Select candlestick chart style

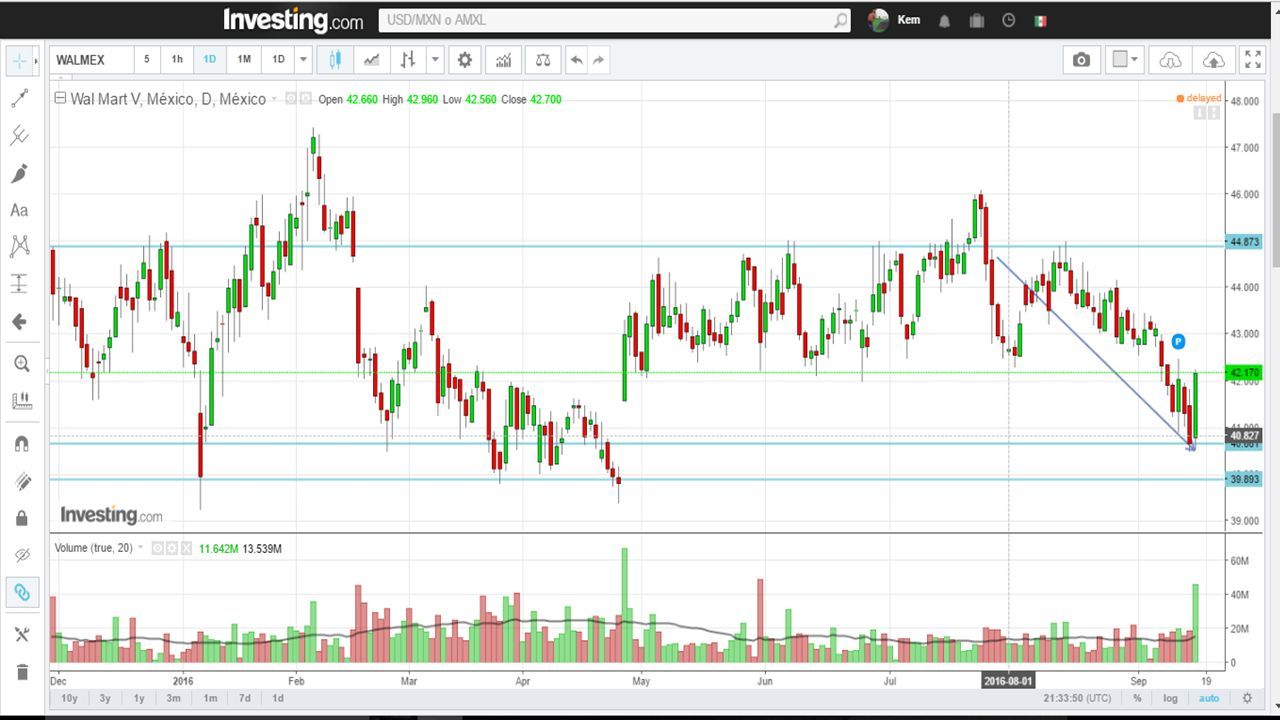pyautogui.click(x=335, y=60)
